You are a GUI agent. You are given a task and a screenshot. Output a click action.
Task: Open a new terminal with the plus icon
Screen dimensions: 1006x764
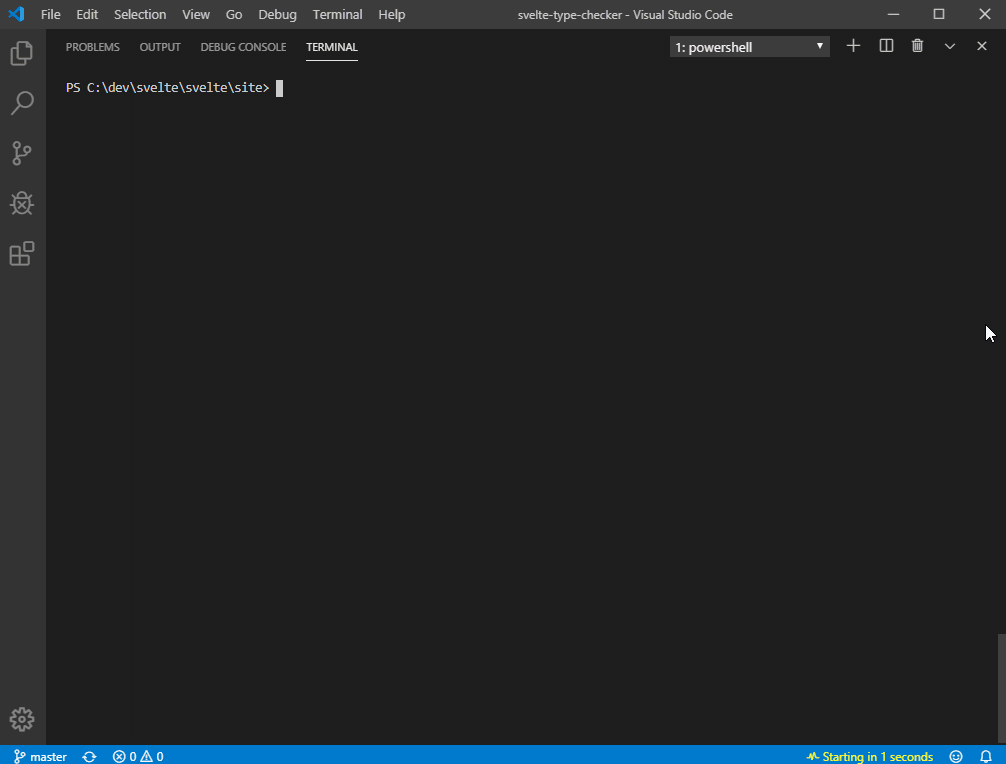click(x=853, y=45)
